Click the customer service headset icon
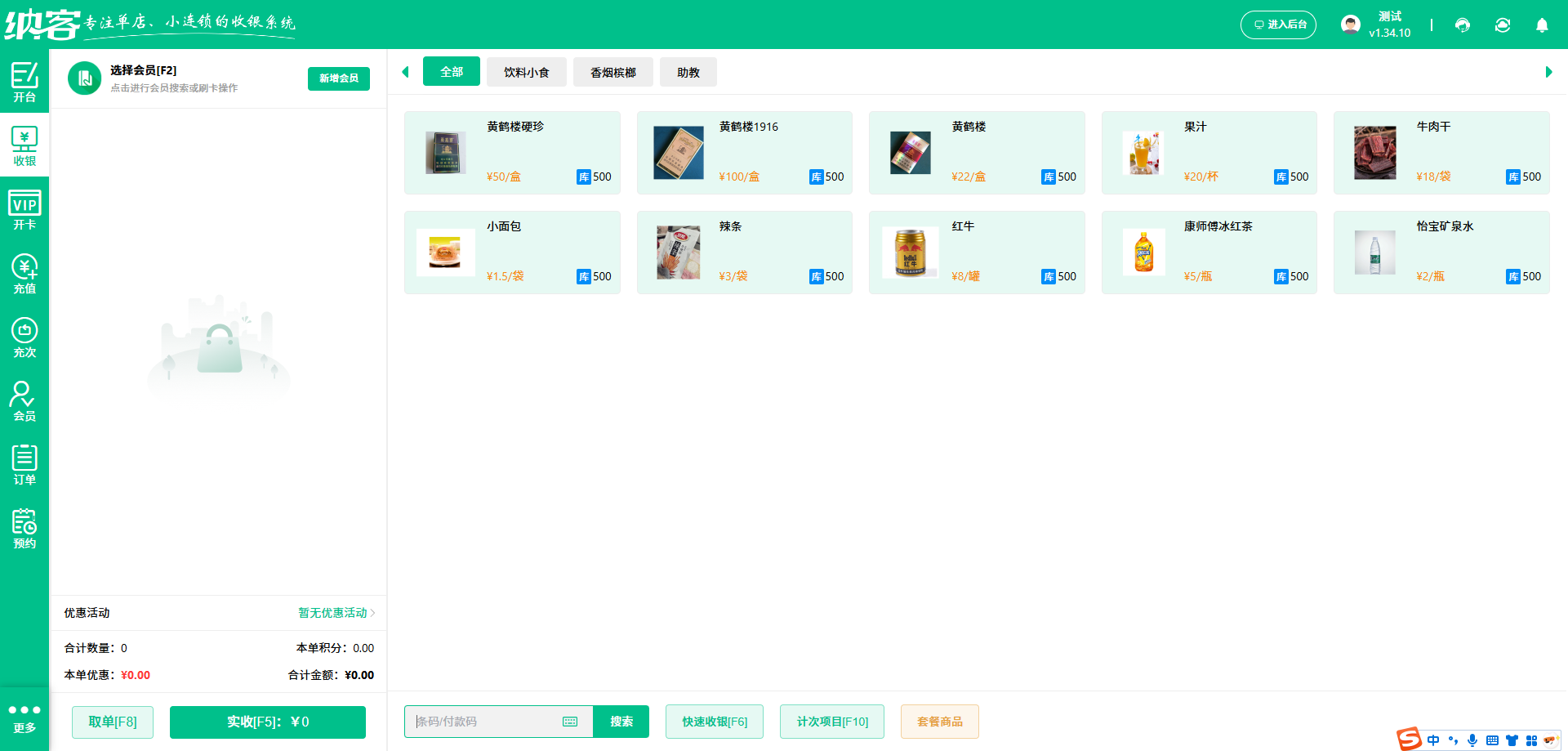Screen dimensions: 1568x751 click(1462, 25)
